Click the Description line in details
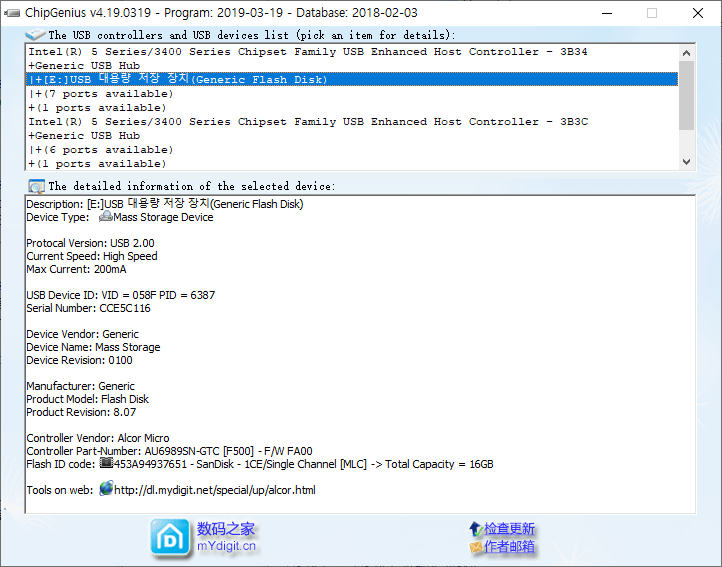 (165, 204)
